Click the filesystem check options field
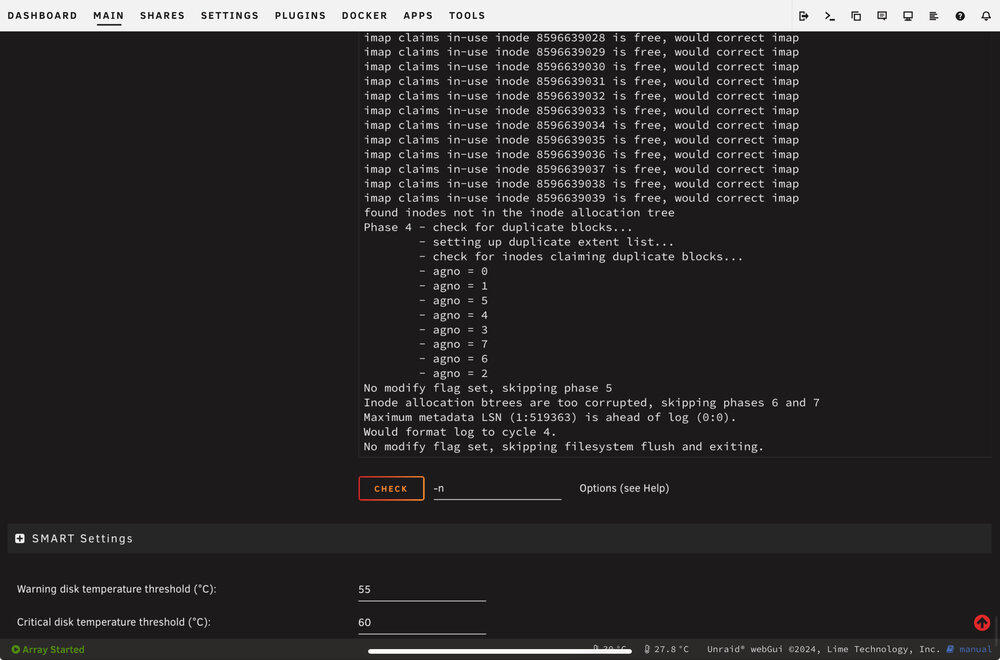Image resolution: width=1000 pixels, height=660 pixels. tap(497, 488)
